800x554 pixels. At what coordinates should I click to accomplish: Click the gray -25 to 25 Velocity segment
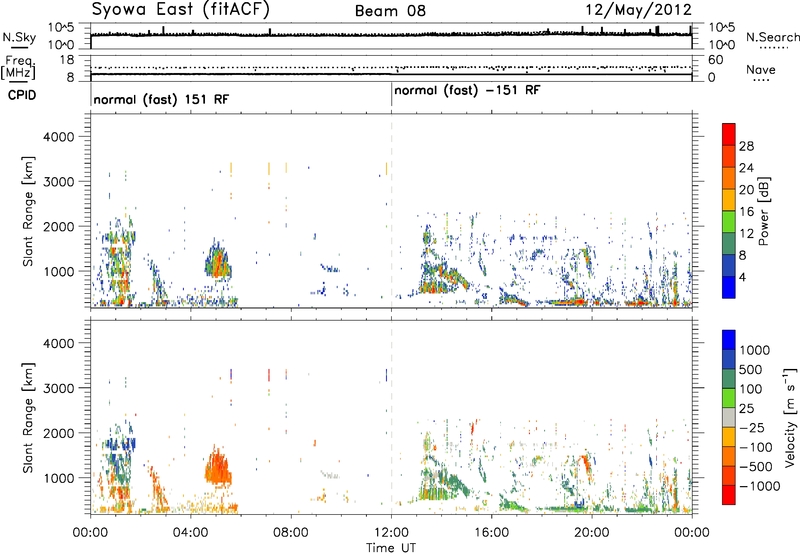pos(729,417)
